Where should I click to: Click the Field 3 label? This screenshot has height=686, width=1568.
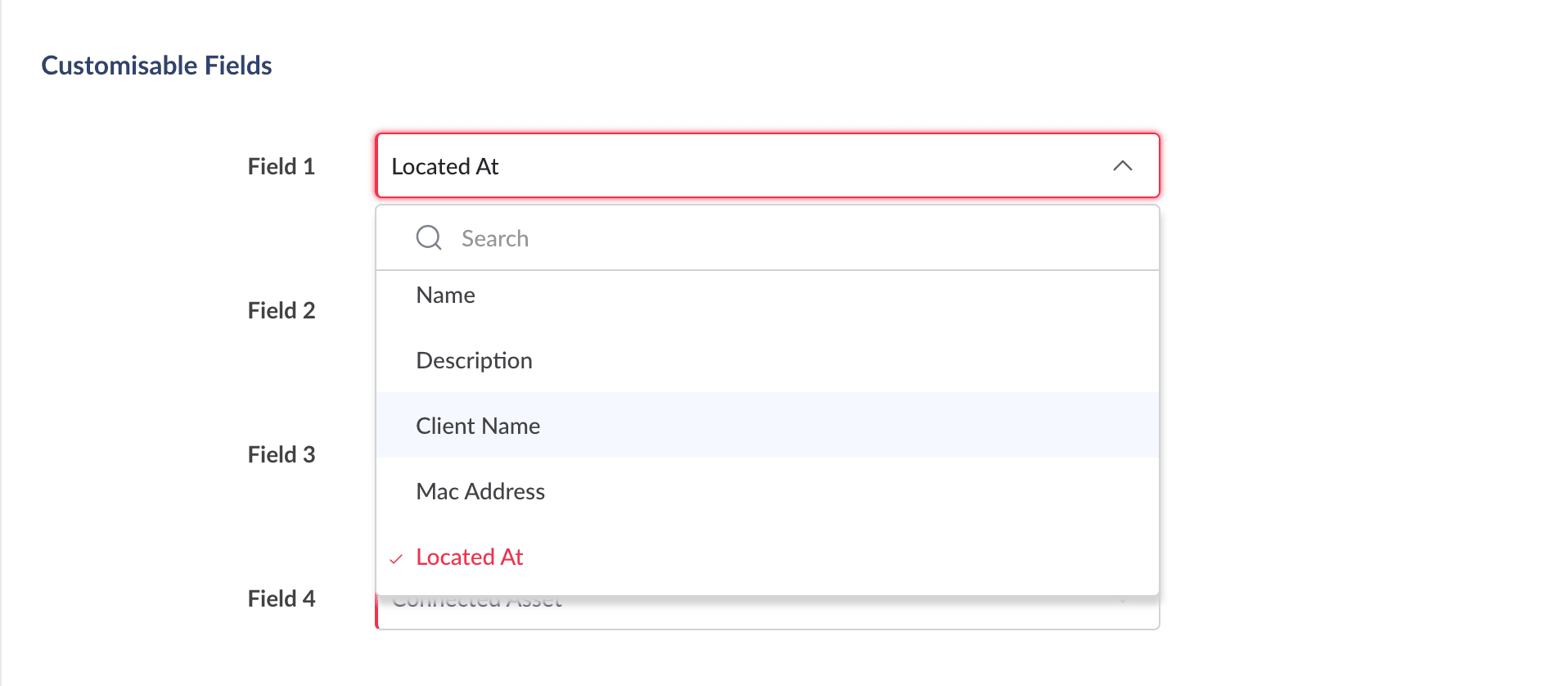(281, 455)
